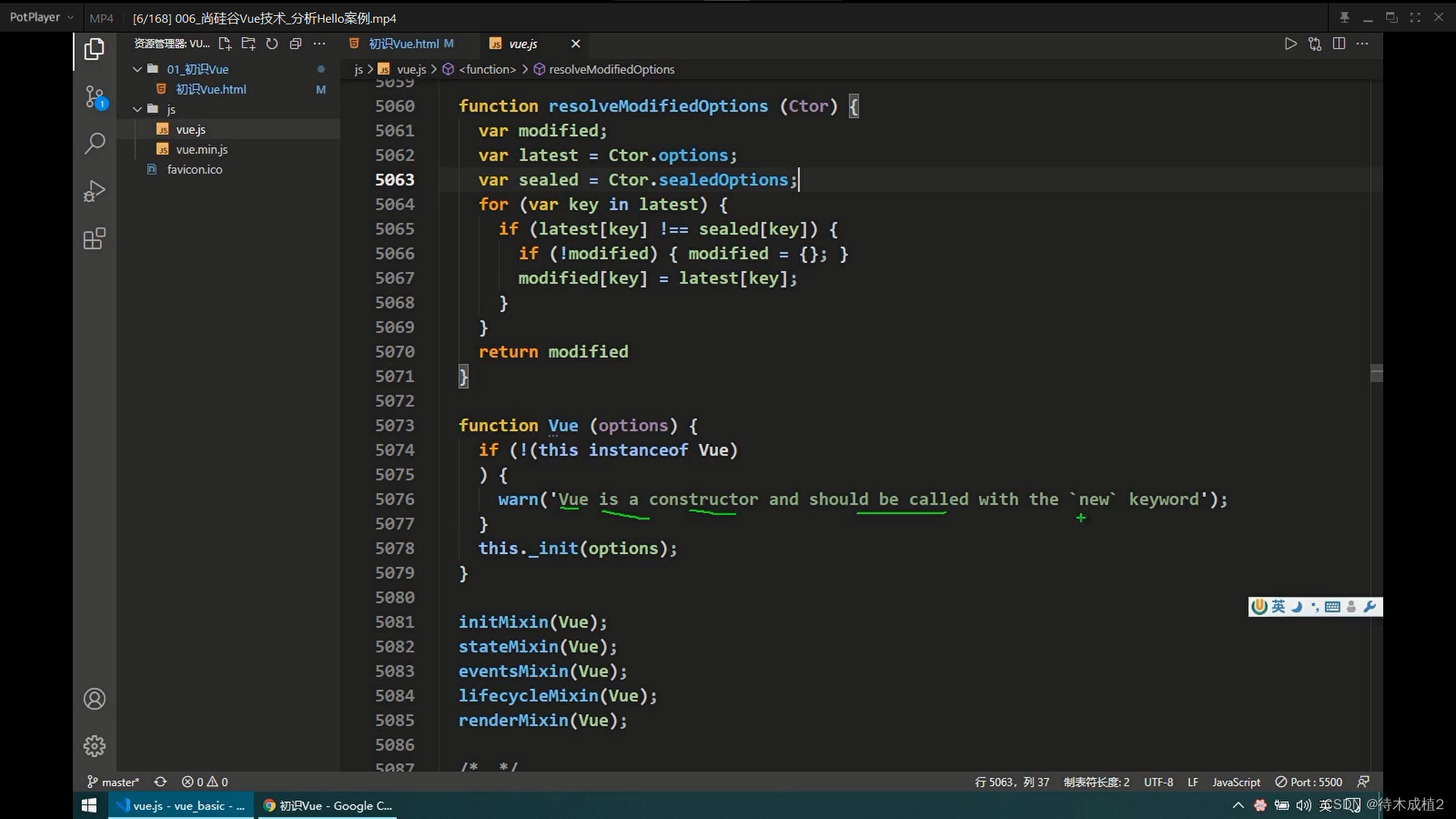1456x819 pixels.
Task: Collapse all folders in explorer
Action: point(296,44)
